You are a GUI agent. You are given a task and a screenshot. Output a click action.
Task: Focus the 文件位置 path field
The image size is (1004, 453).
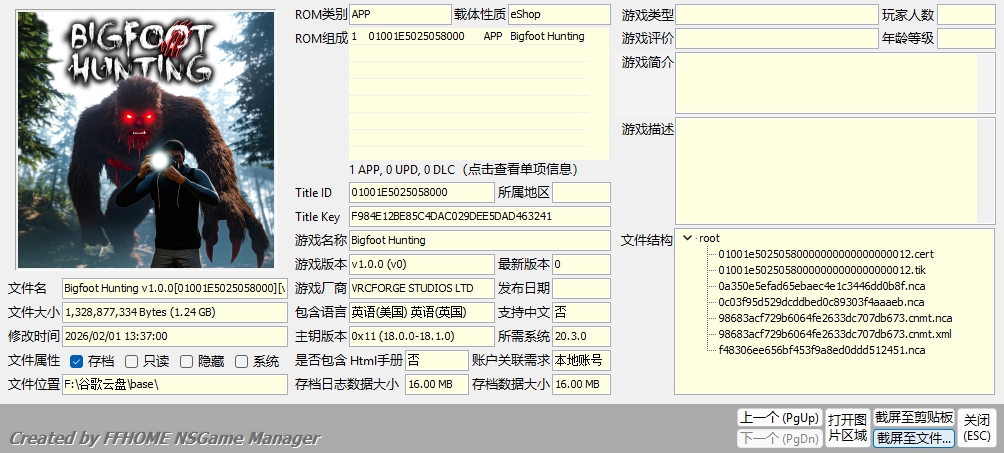coord(175,385)
